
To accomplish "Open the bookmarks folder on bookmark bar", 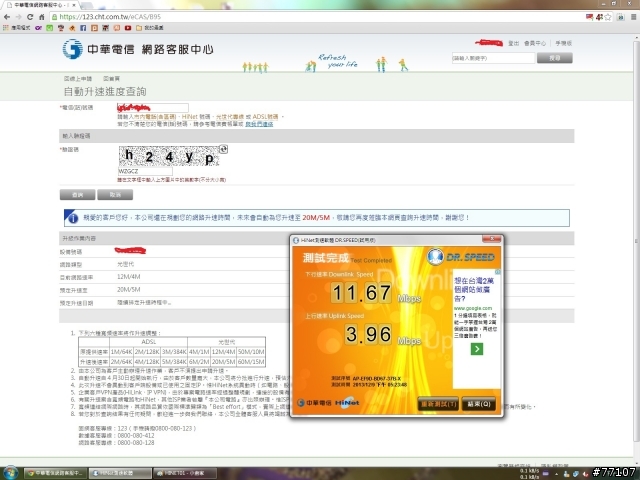I will [150, 28].
